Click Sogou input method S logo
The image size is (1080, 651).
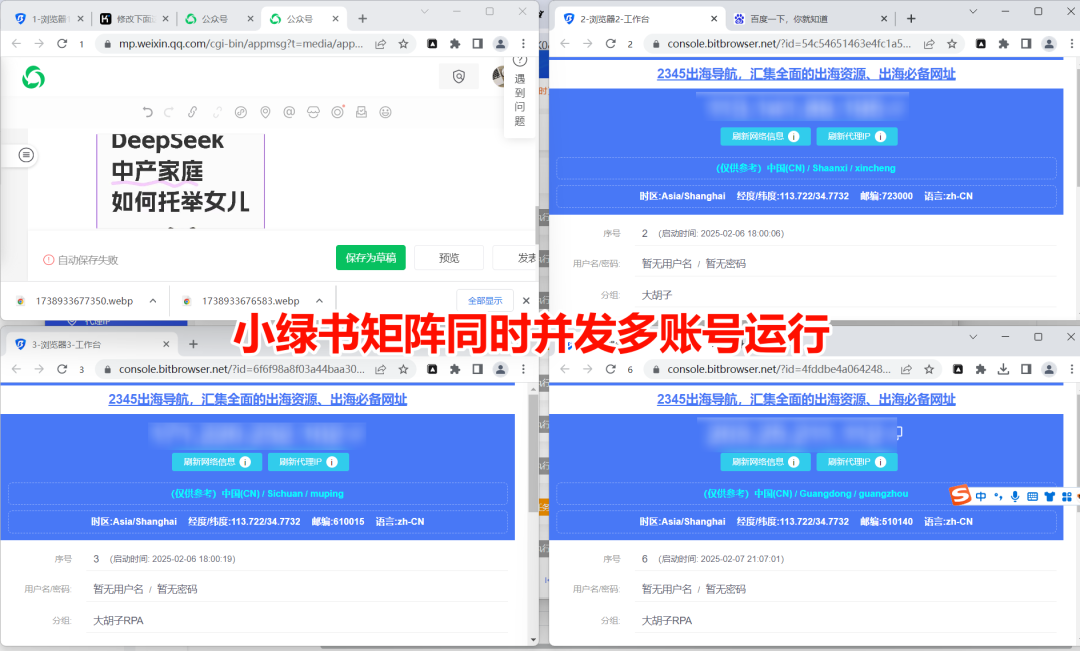click(960, 495)
